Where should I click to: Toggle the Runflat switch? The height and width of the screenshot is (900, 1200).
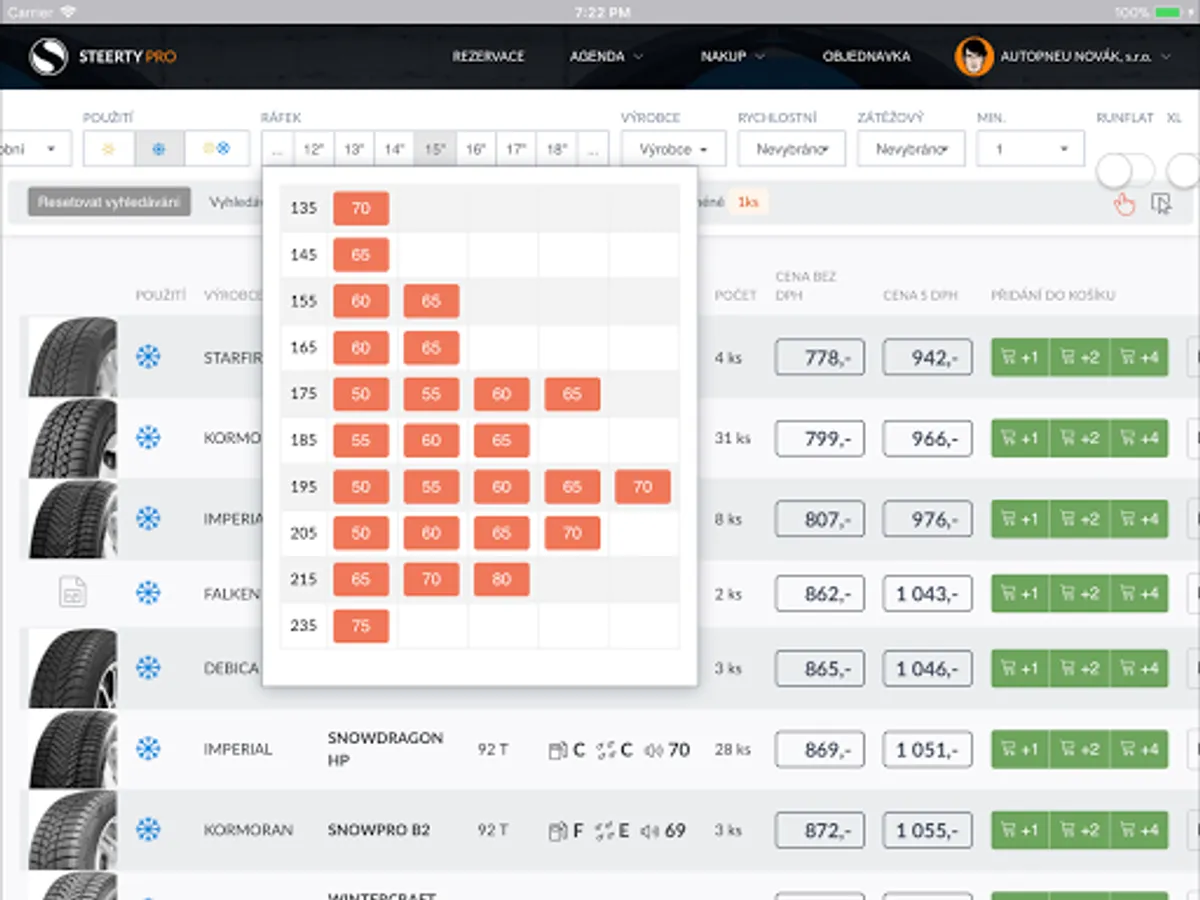point(1125,170)
